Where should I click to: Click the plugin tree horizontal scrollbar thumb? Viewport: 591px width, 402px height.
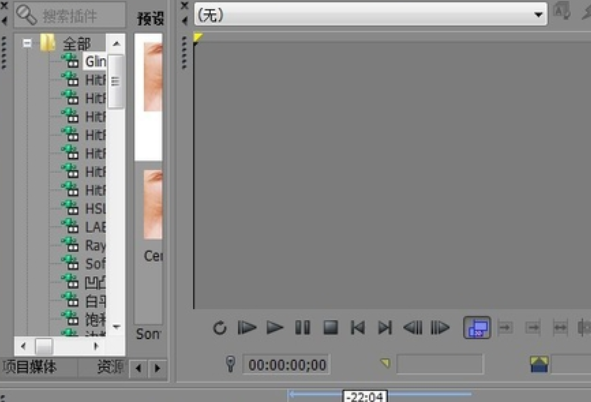tap(44, 346)
